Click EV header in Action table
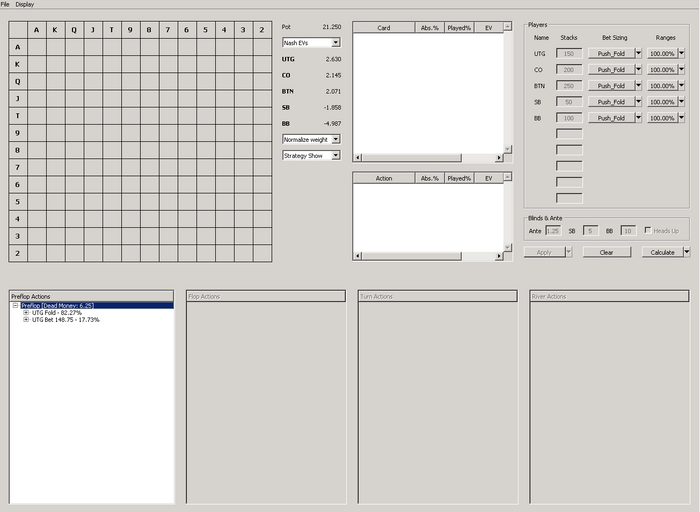The width and height of the screenshot is (700, 512). point(489,178)
